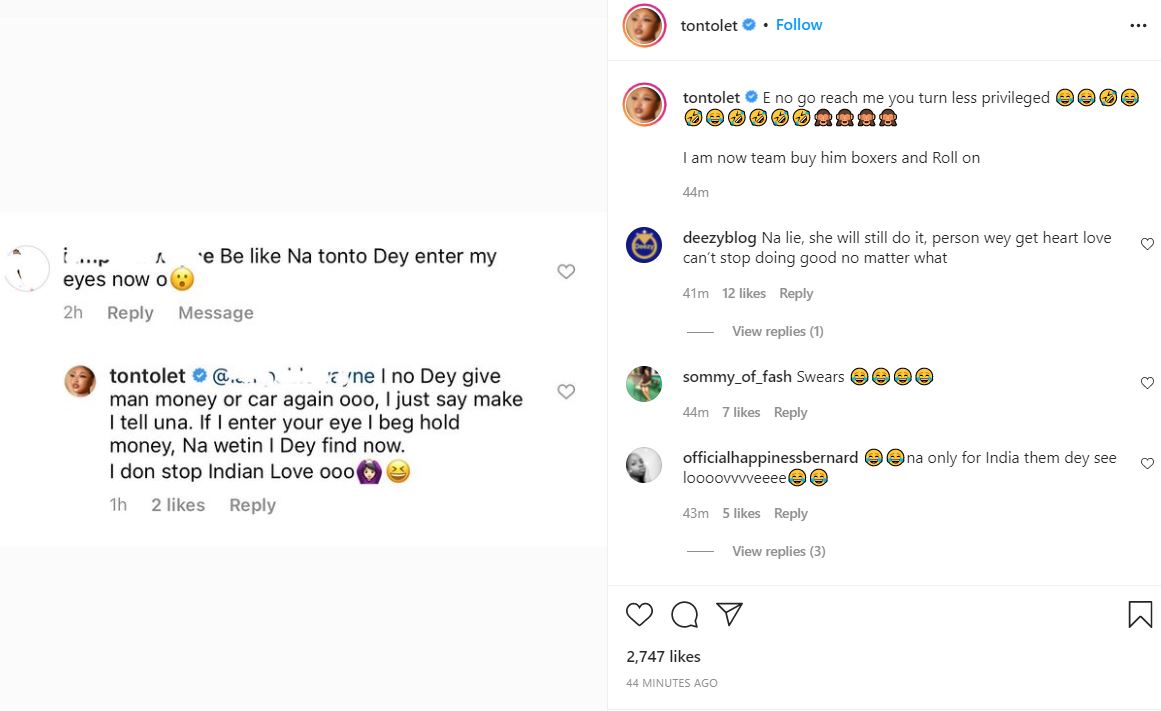Open deezyblog's avatar
1161x711 pixels.
click(644, 245)
